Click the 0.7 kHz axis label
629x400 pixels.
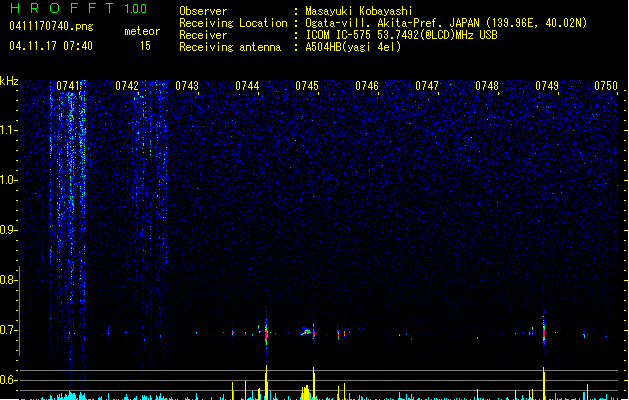click(9, 330)
